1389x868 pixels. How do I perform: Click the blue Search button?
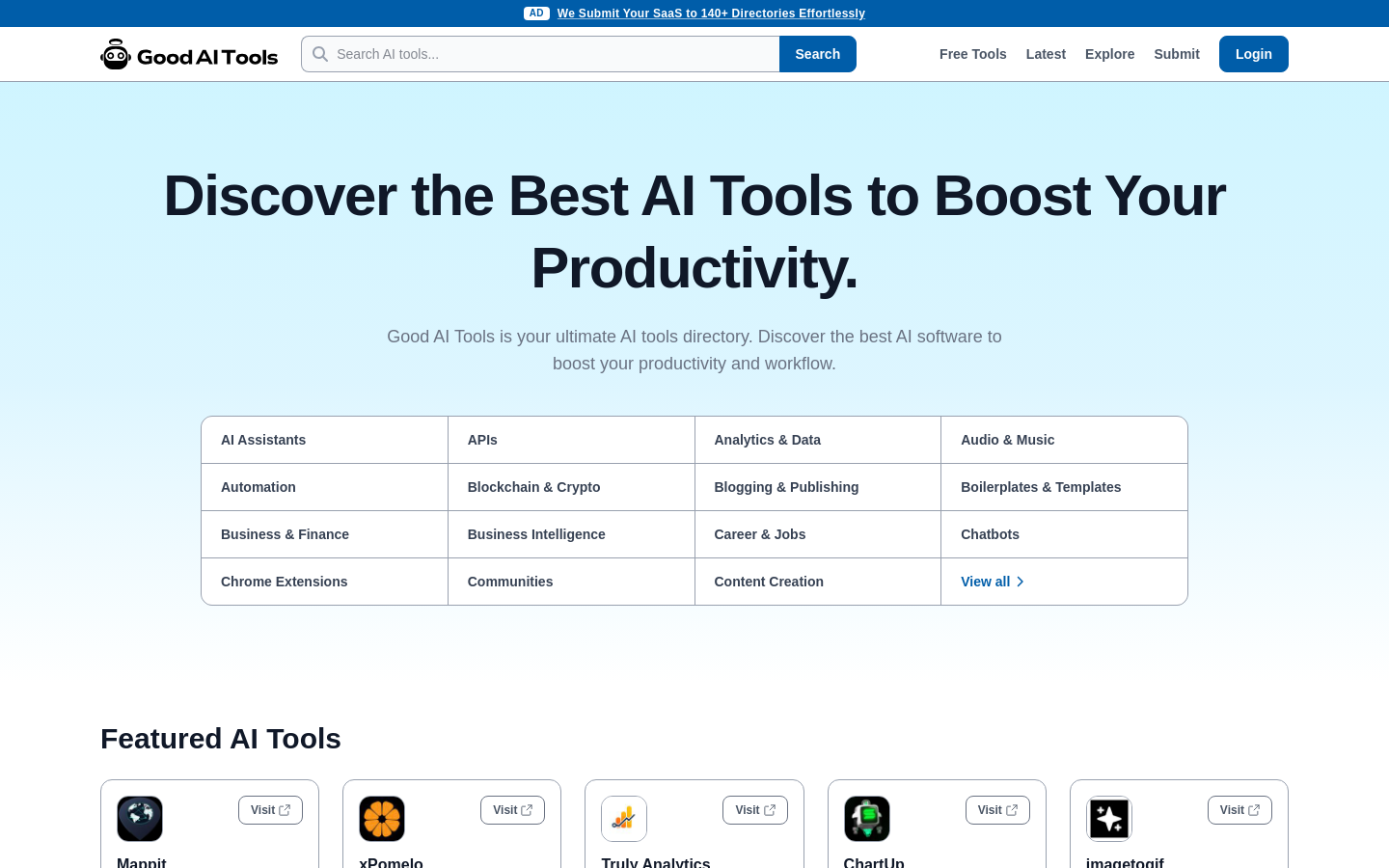[x=818, y=54]
